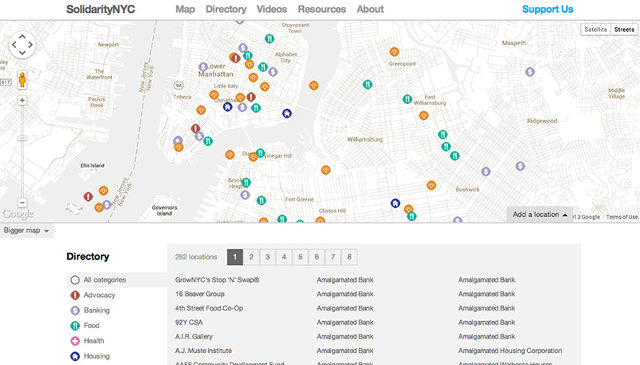Click the orange marker near Greenpoint
The height and width of the screenshot is (365, 640).
click(394, 52)
